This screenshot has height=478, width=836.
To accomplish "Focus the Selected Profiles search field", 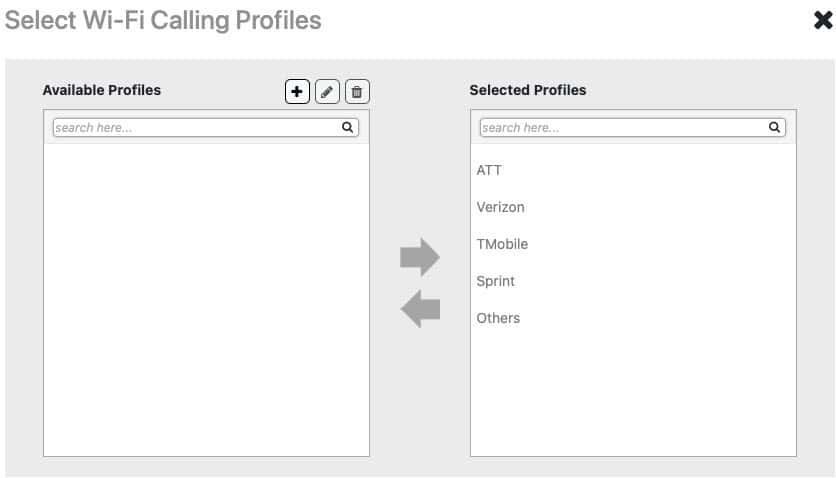I will pyautogui.click(x=632, y=127).
